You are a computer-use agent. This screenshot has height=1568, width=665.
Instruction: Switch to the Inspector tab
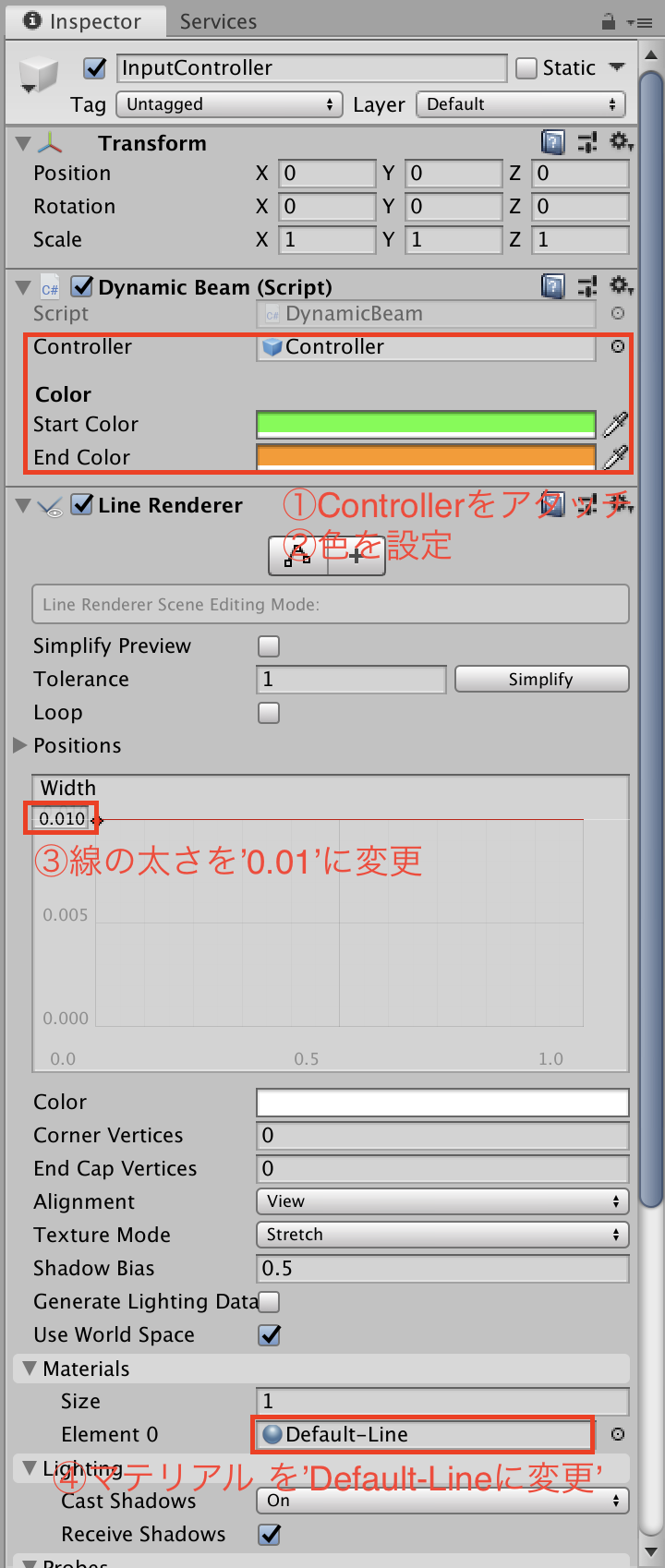[85, 20]
